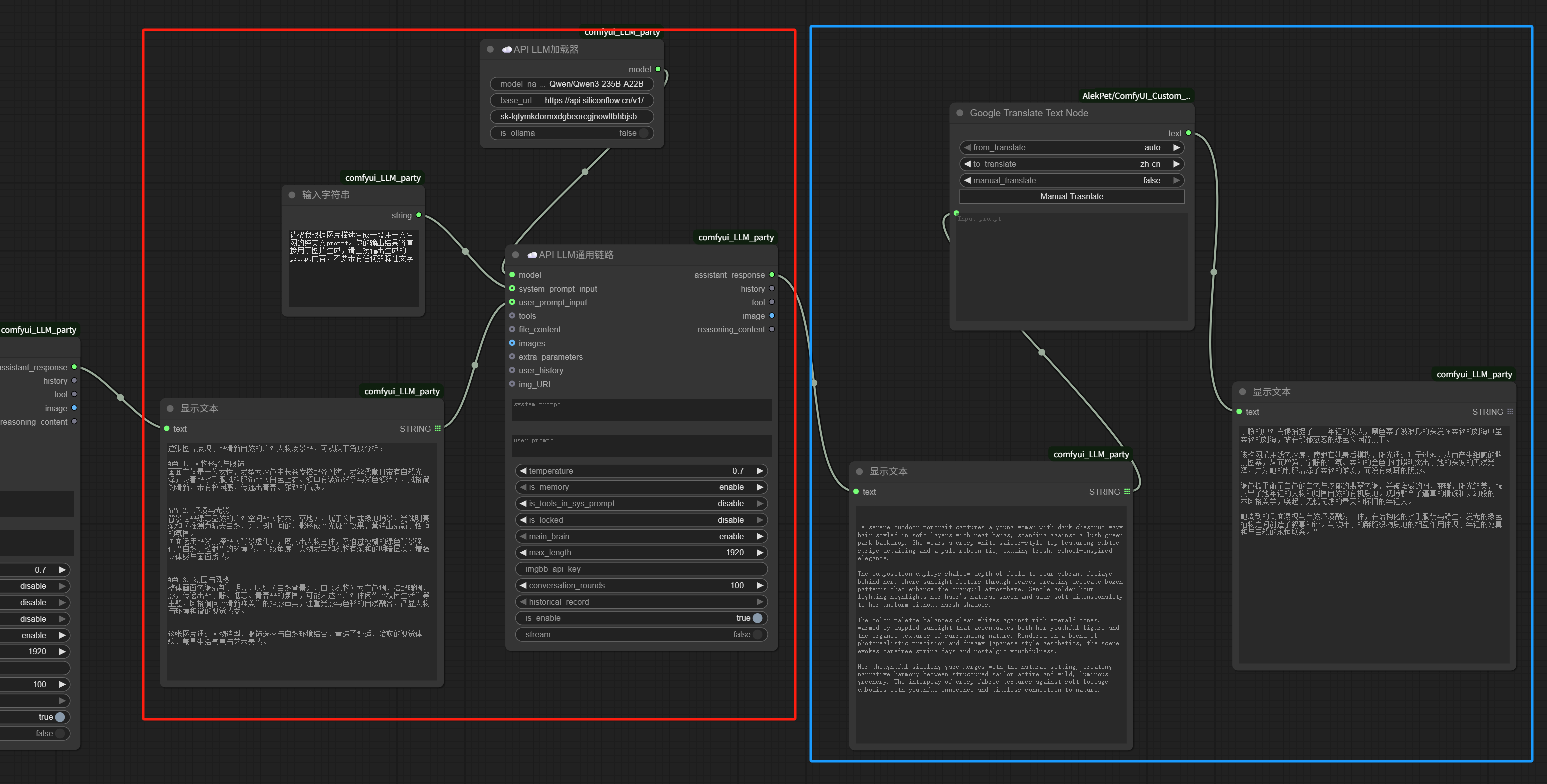The image size is (1547, 784).
Task: Click right arrow of to_translate selector
Action: [1176, 164]
